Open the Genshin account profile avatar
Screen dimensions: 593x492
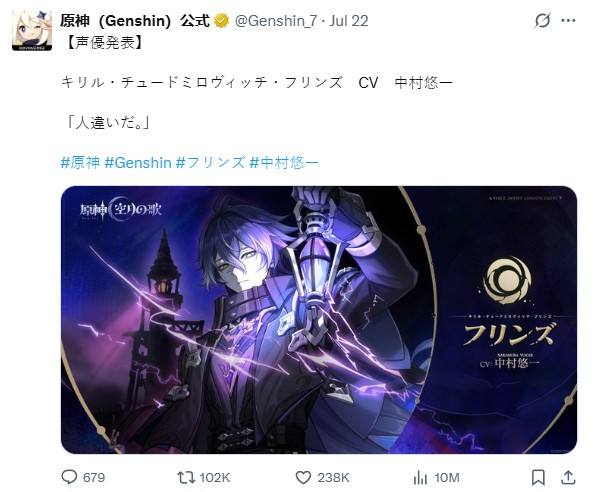[32, 30]
